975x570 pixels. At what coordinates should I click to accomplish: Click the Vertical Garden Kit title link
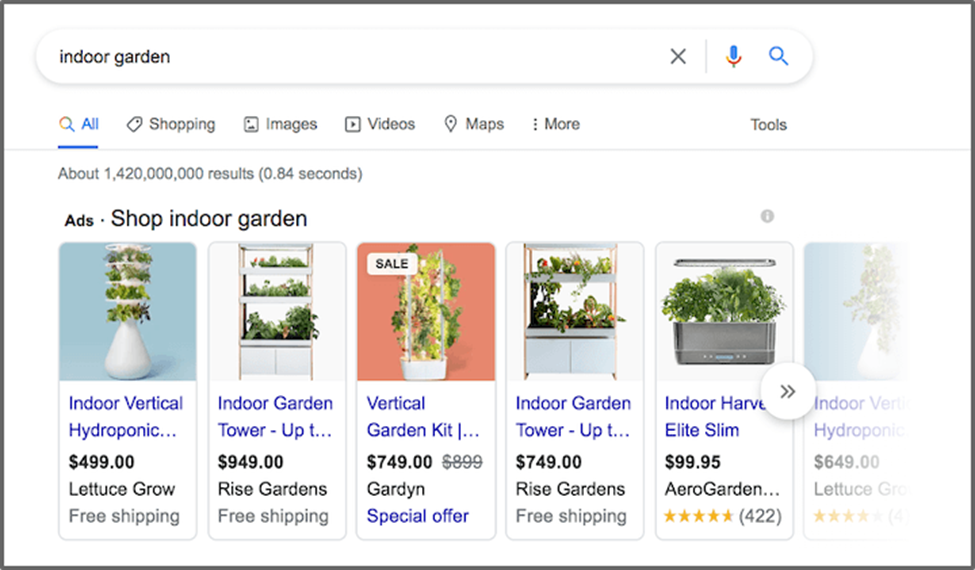point(423,417)
